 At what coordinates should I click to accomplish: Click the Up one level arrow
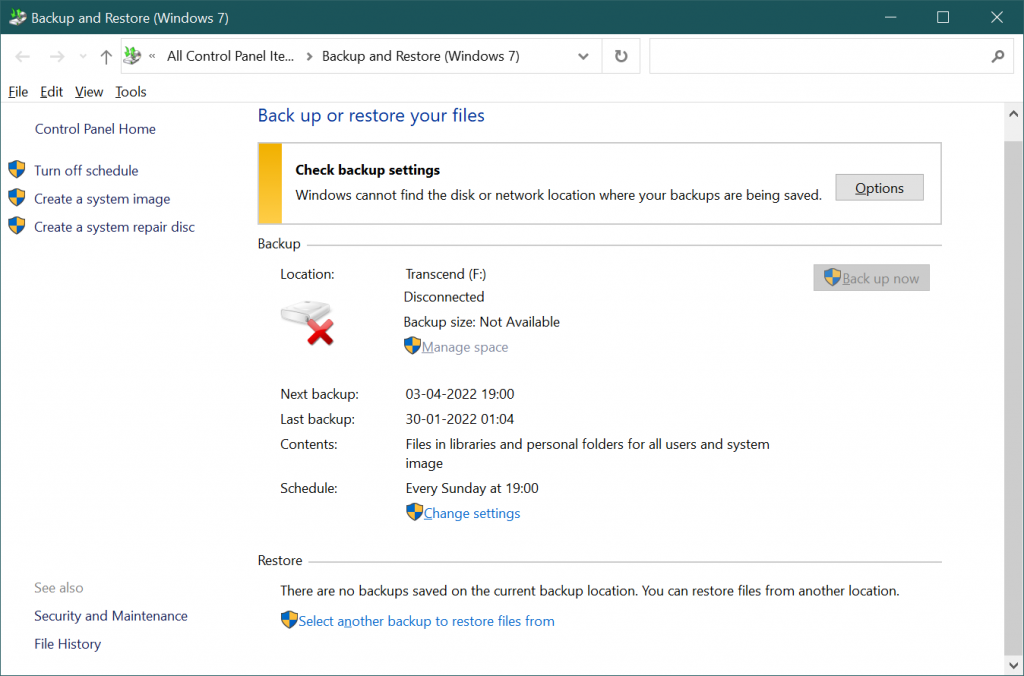coord(105,55)
